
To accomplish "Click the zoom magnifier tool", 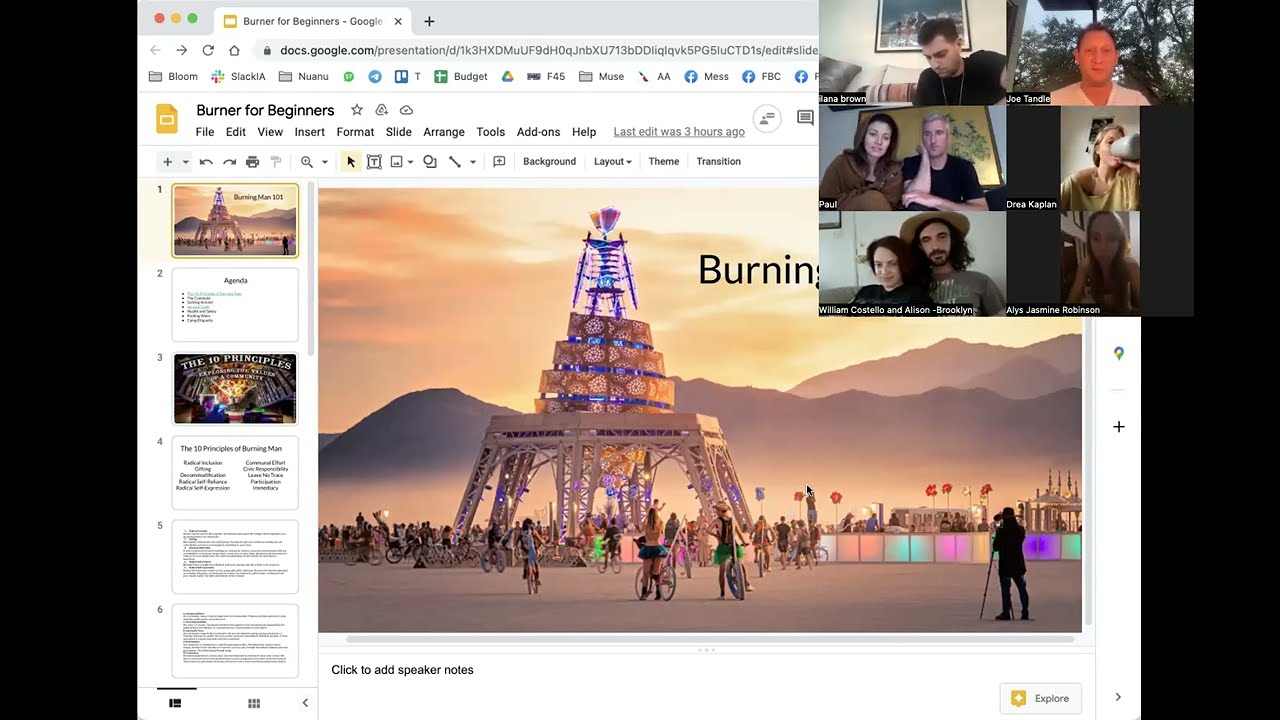I will pos(307,162).
